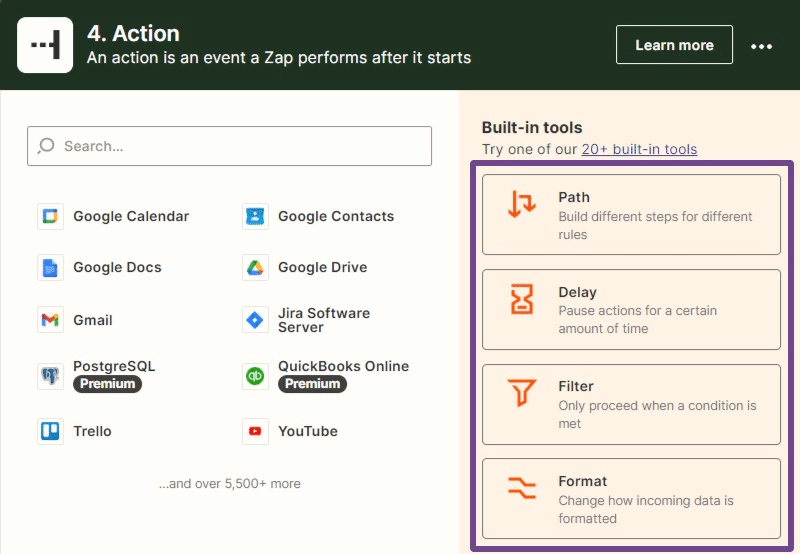
Task: Select the QuickBooks Online icon
Action: (255, 375)
